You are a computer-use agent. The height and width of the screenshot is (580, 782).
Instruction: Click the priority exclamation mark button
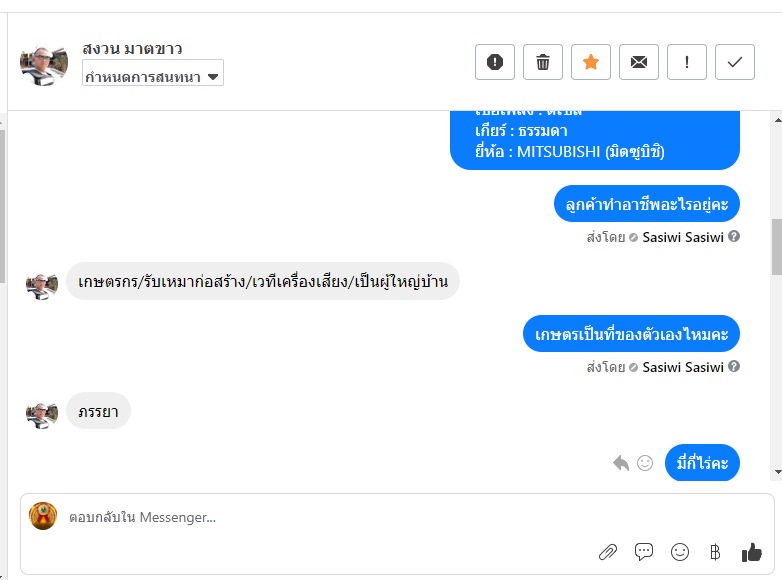687,62
